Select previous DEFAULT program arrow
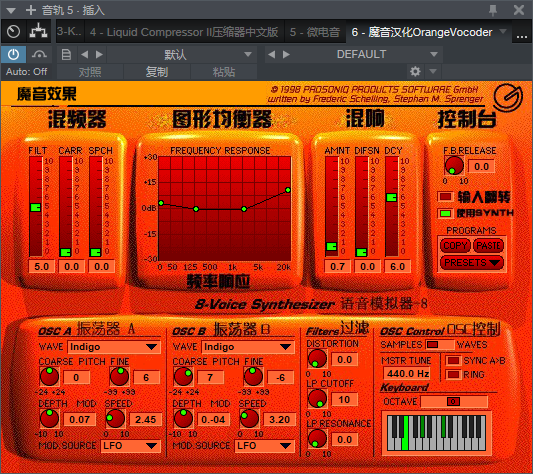The height and width of the screenshot is (474, 533). click(x=271, y=54)
